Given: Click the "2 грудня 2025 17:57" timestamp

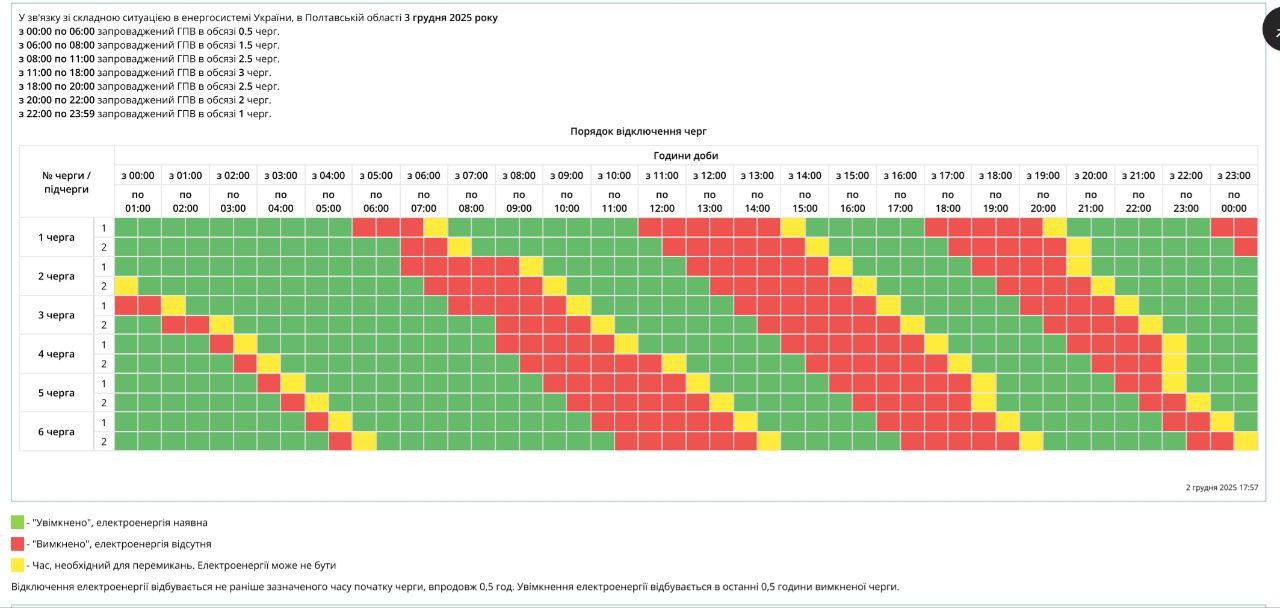Looking at the screenshot, I should pyautogui.click(x=1221, y=488).
